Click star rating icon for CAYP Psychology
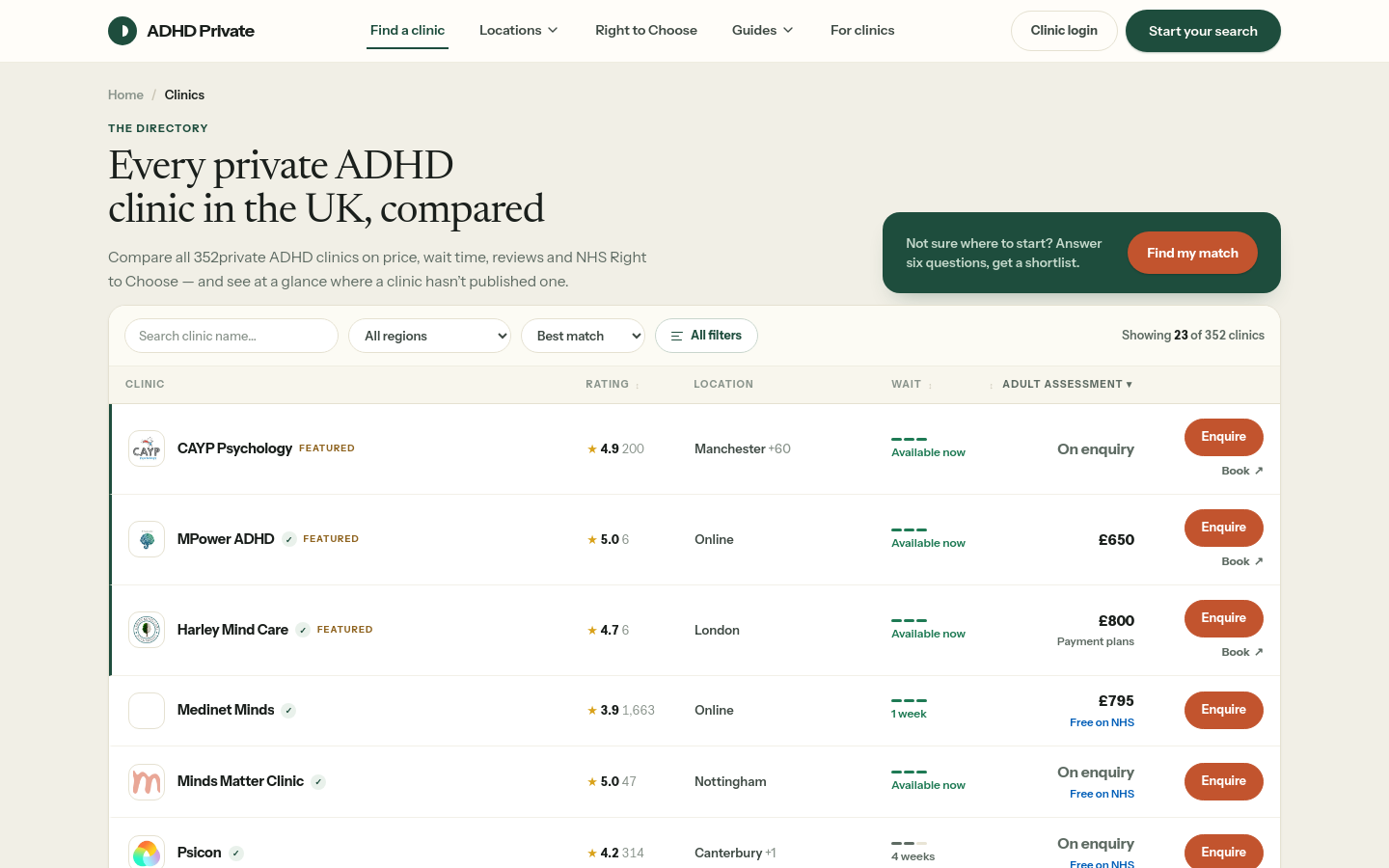This screenshot has width=1389, height=868. click(592, 448)
